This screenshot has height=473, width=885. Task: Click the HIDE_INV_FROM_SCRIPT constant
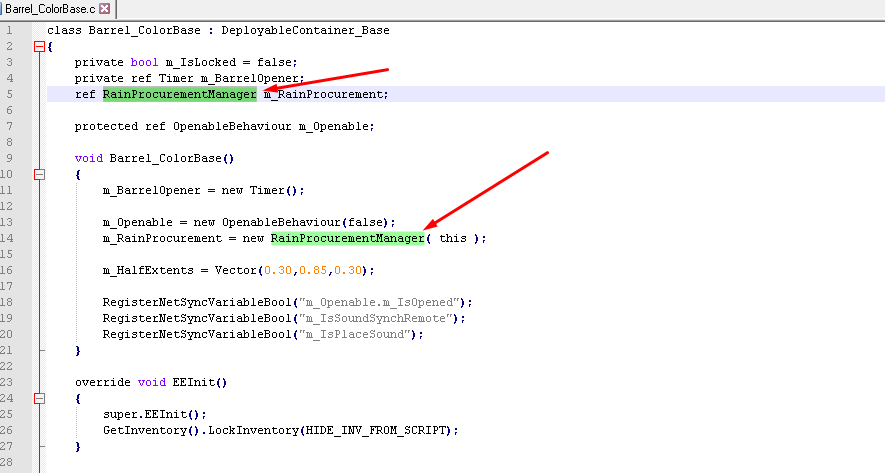click(x=375, y=431)
